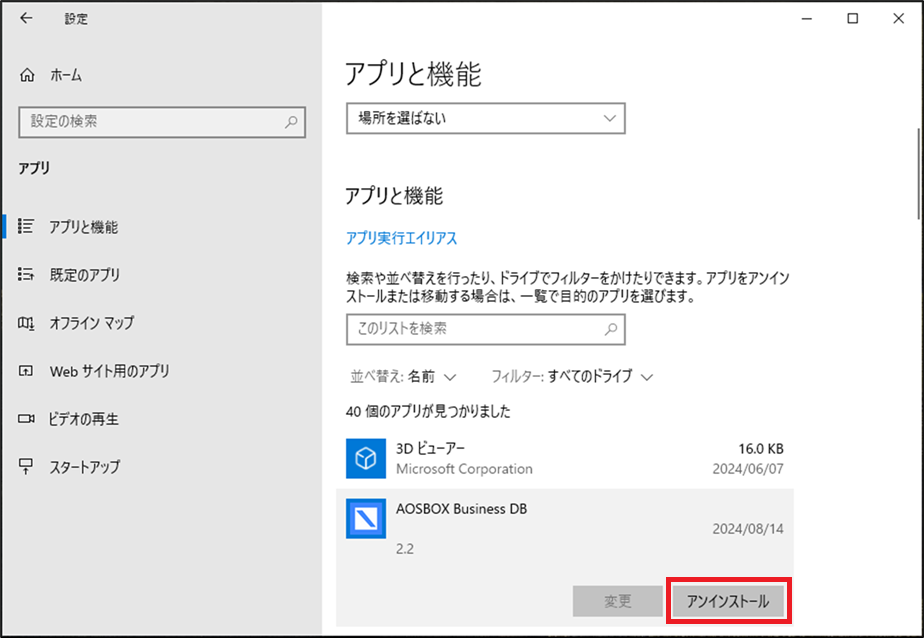Click the アンインストール button
924x638 pixels.
(728, 601)
